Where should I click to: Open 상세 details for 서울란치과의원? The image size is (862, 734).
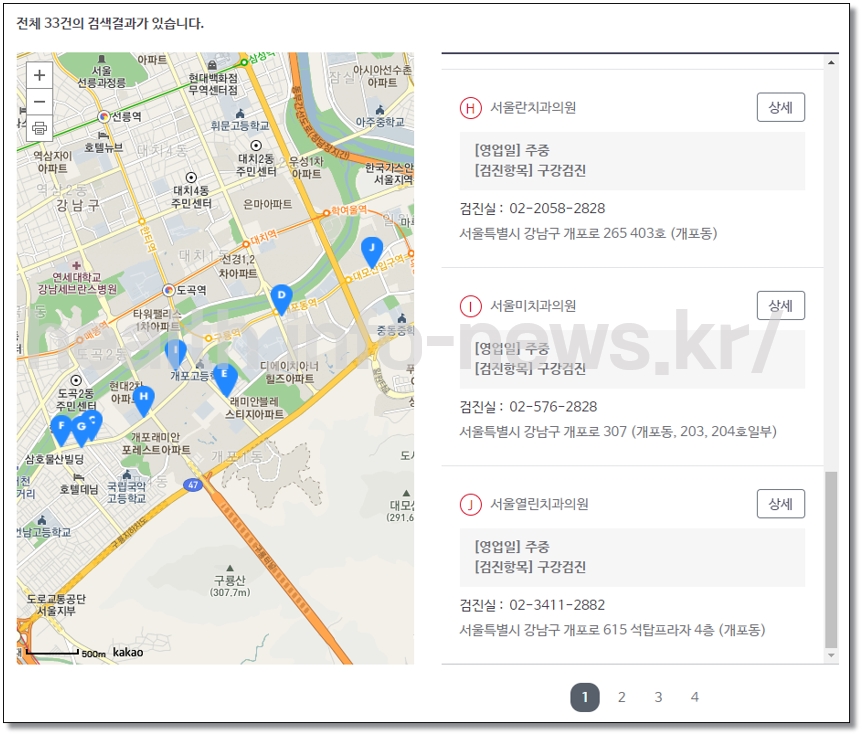pos(780,107)
